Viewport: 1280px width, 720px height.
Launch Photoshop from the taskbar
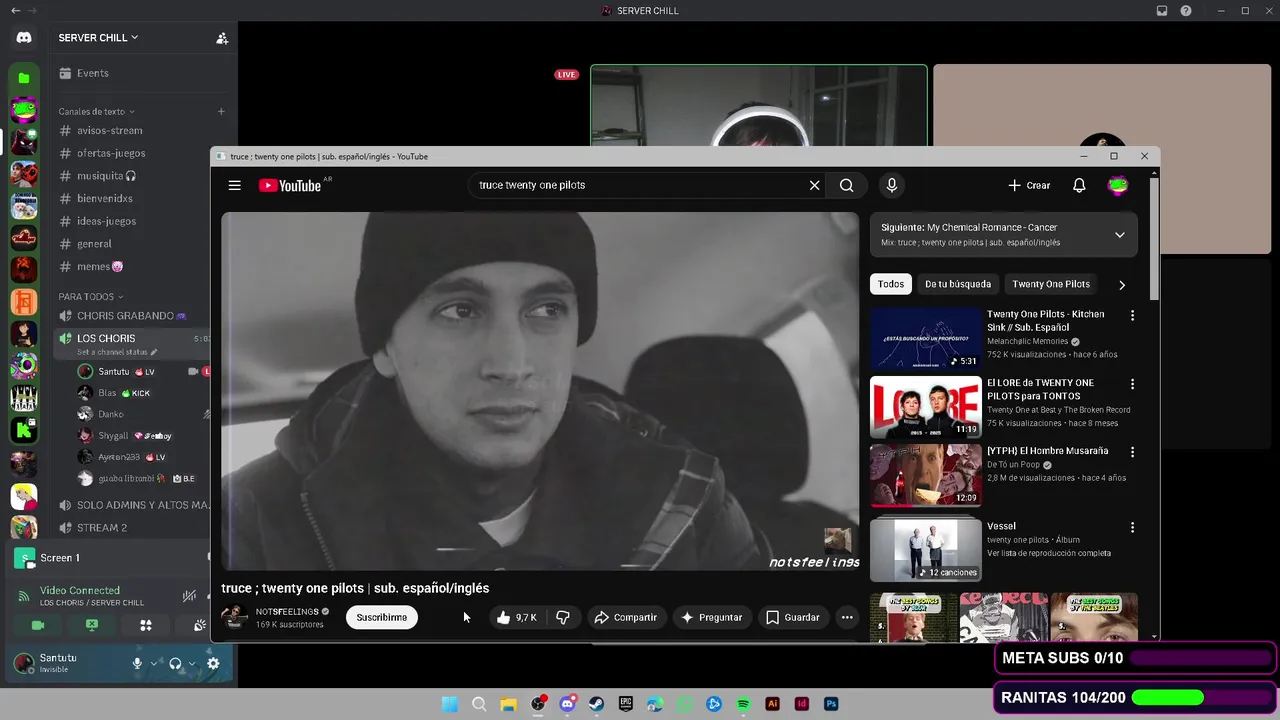coord(831,704)
